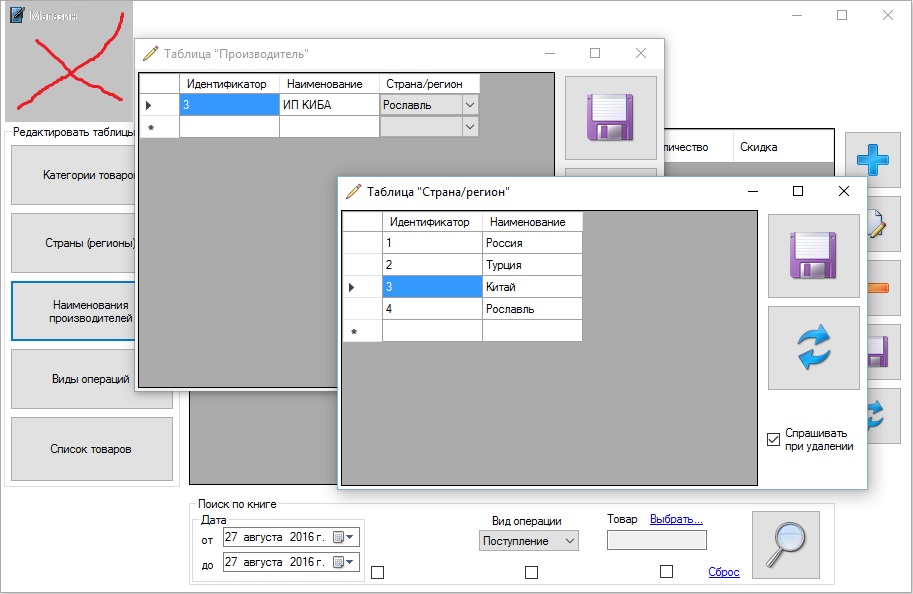Select identifier cell 4 in Страна/регион table

[432, 309]
